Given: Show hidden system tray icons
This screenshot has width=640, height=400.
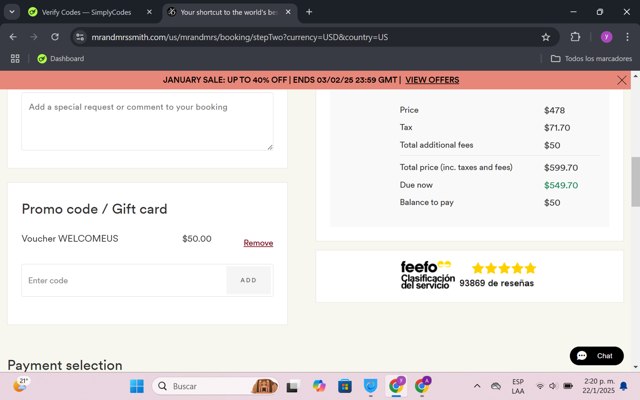Looking at the screenshot, I should pyautogui.click(x=477, y=386).
